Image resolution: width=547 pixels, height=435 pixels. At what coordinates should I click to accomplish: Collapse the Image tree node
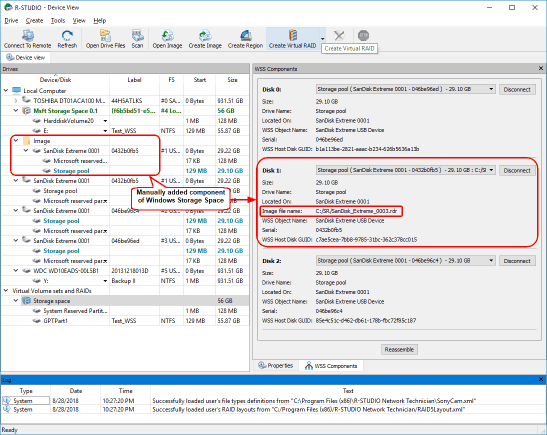coord(16,141)
